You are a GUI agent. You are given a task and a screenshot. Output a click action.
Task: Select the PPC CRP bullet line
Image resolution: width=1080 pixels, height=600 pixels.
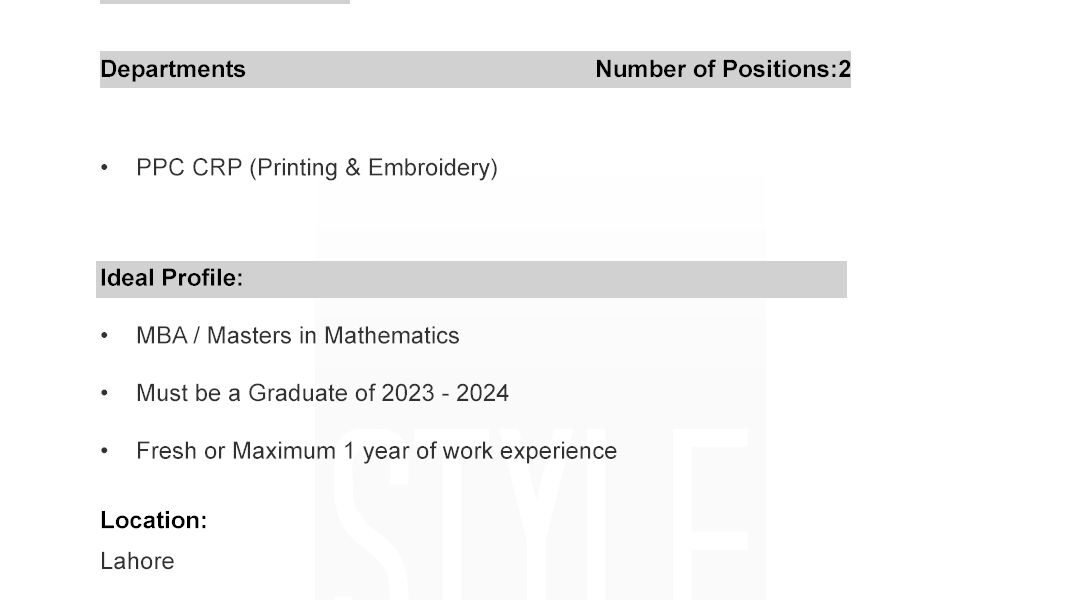pos(316,167)
